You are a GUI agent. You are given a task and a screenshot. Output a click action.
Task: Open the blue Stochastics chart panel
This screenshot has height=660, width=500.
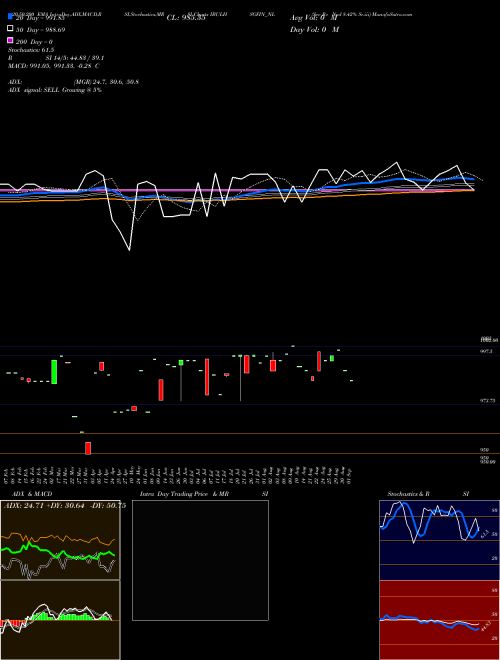439,540
